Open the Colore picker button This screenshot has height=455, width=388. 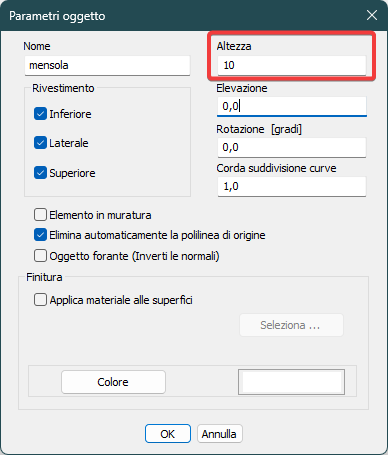pyautogui.click(x=113, y=382)
